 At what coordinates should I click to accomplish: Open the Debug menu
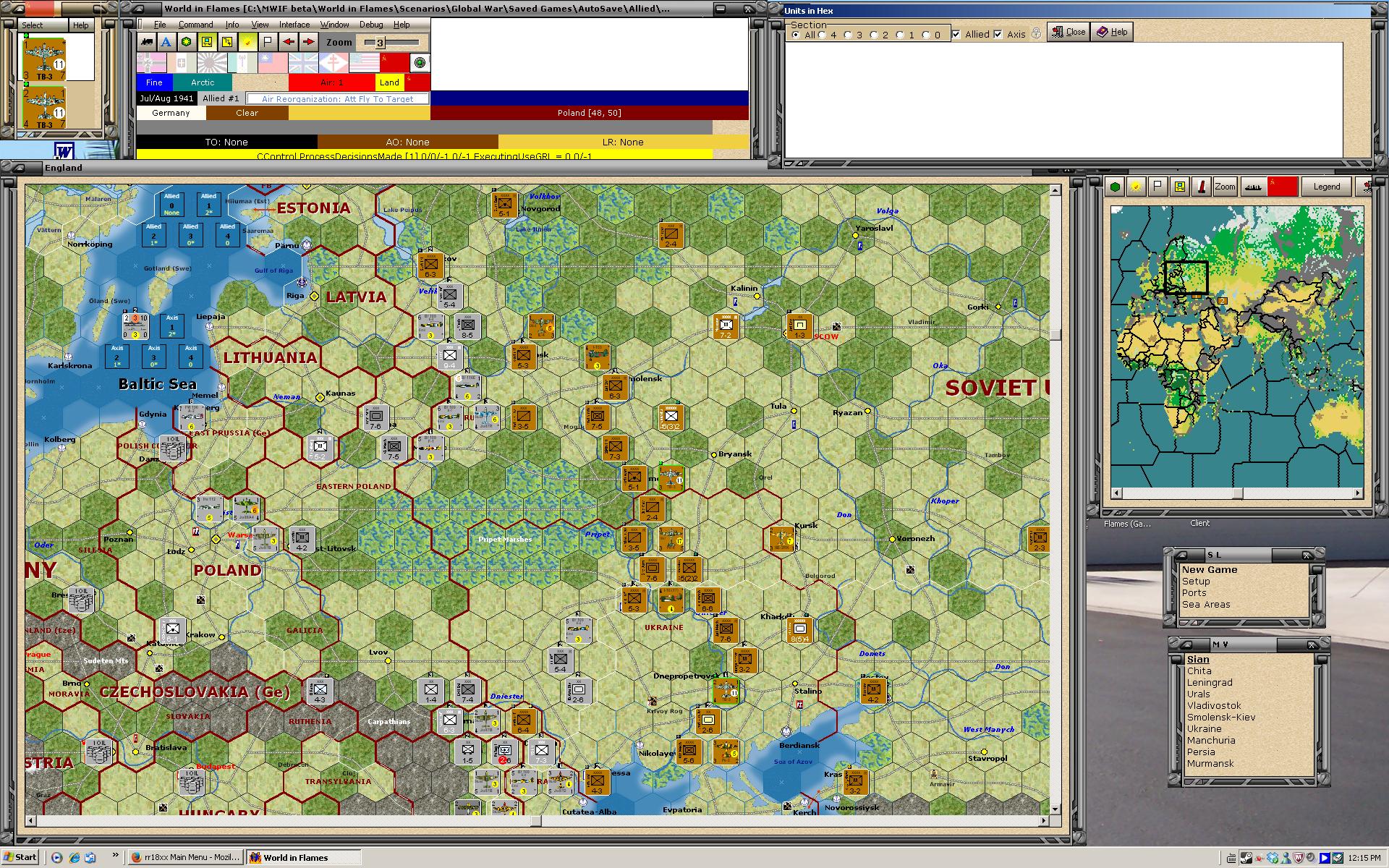point(371,25)
